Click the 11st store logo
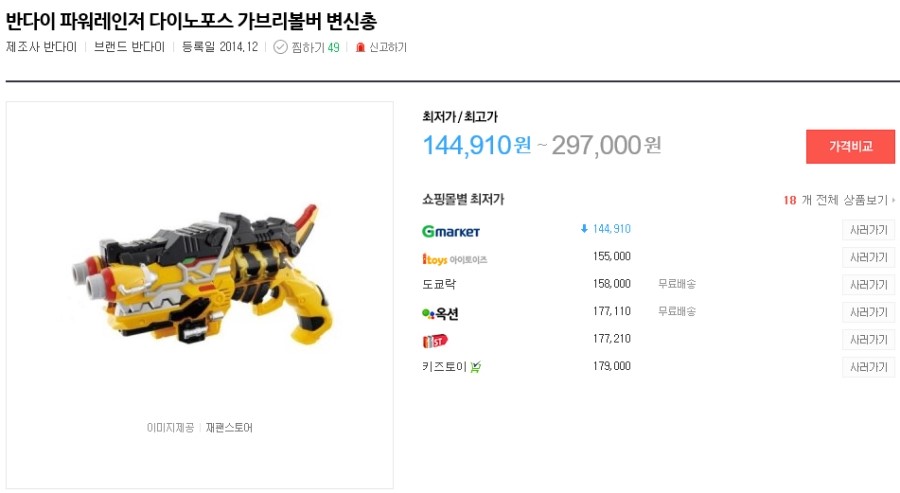Image resolution: width=900 pixels, height=493 pixels. (435, 341)
